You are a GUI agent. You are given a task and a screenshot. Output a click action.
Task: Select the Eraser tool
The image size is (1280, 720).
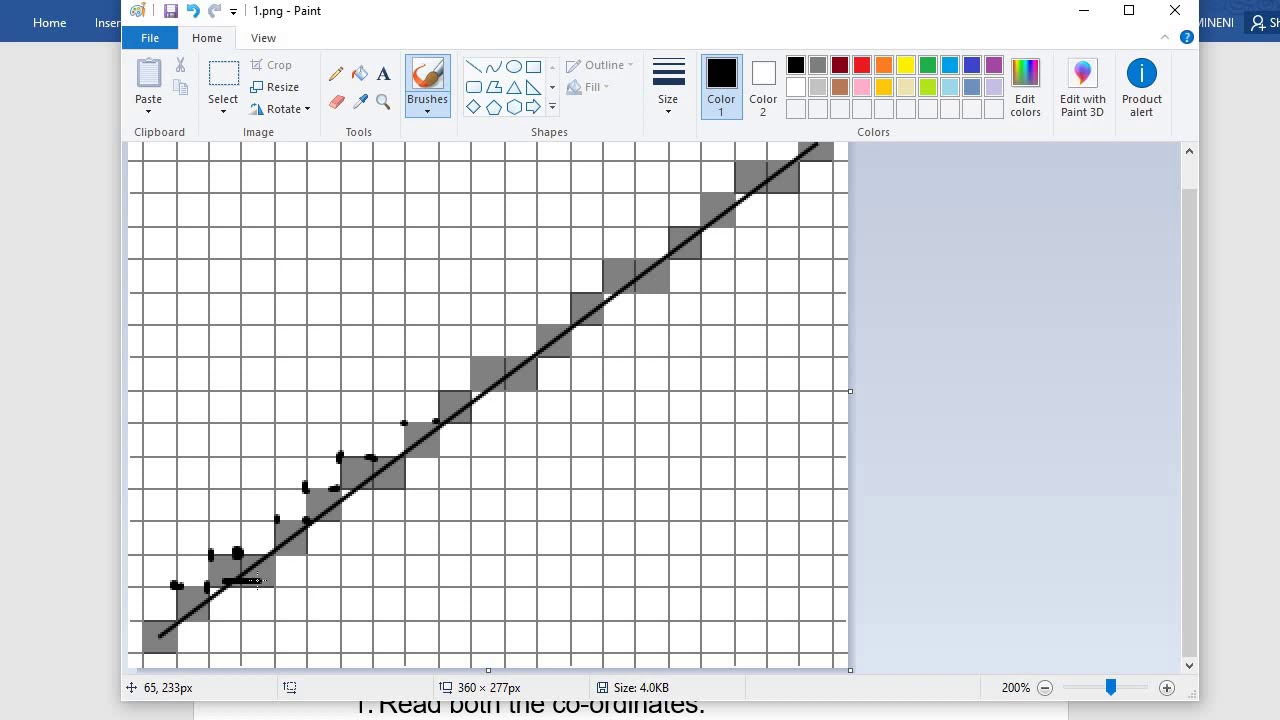click(336, 102)
